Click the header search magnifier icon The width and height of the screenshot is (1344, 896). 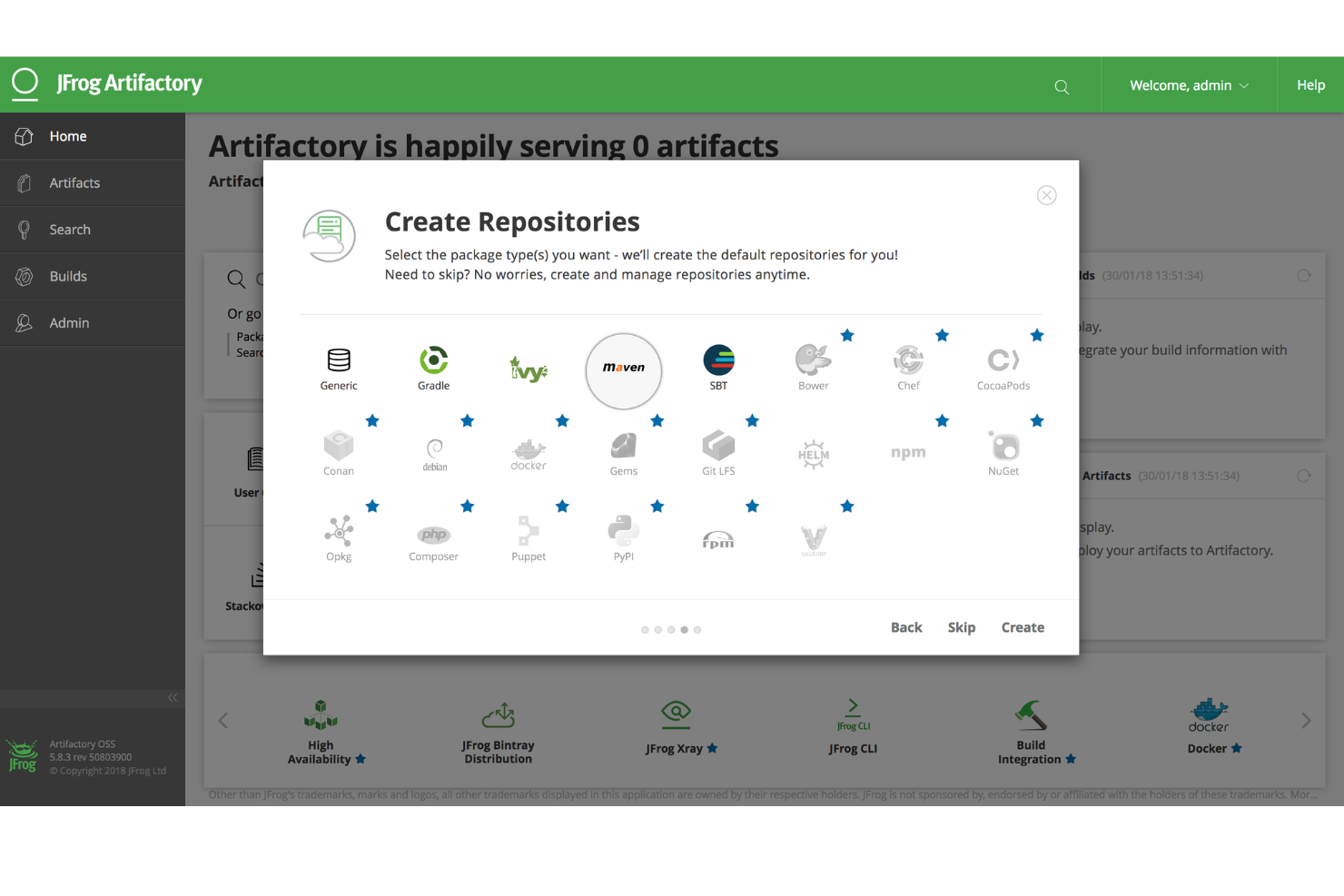(1062, 87)
